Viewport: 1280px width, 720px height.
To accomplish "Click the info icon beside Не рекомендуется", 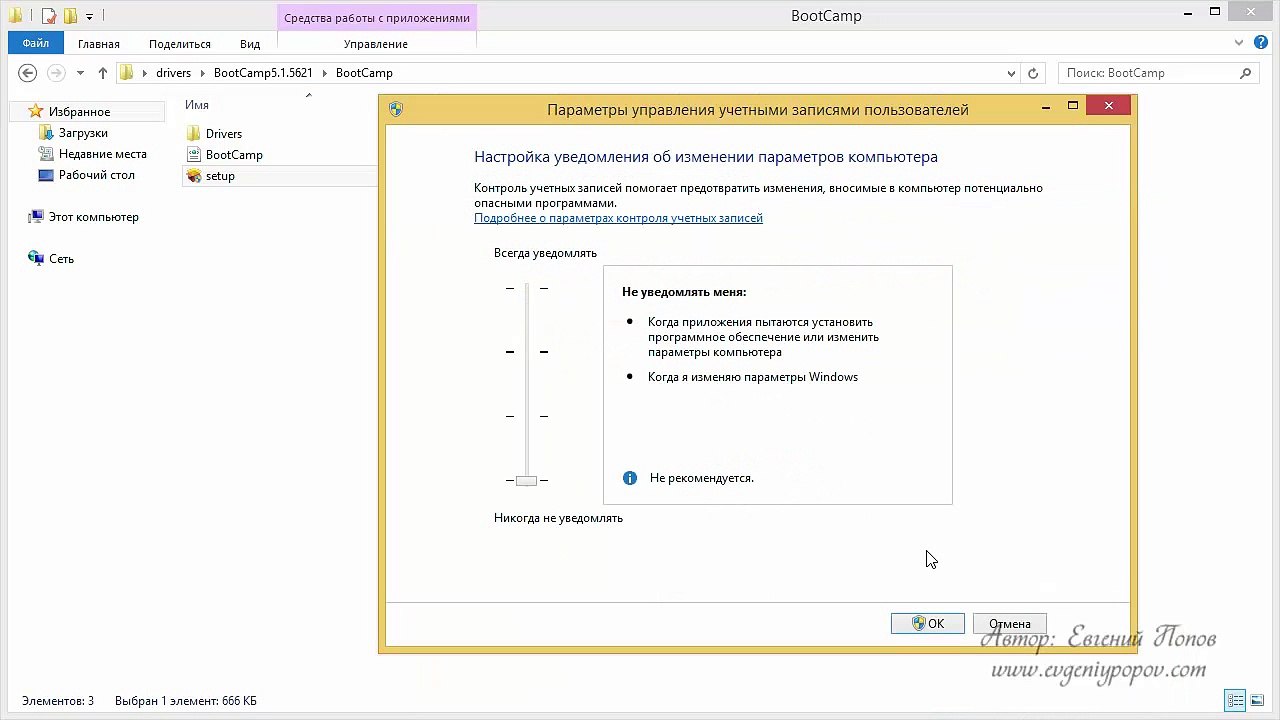I will click(x=630, y=478).
